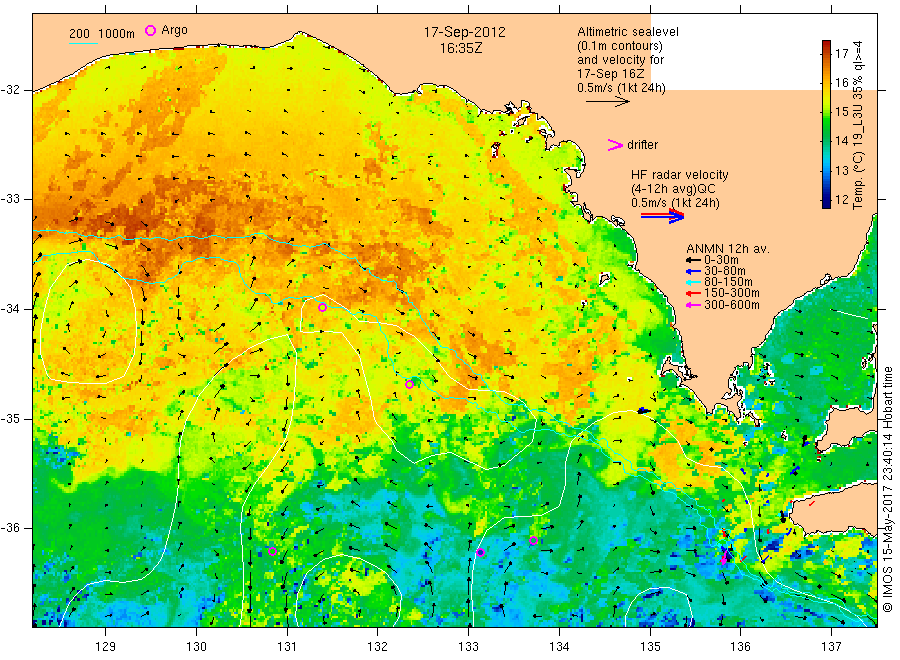Click longitude axis label 131
The image size is (900, 660).
point(287,646)
